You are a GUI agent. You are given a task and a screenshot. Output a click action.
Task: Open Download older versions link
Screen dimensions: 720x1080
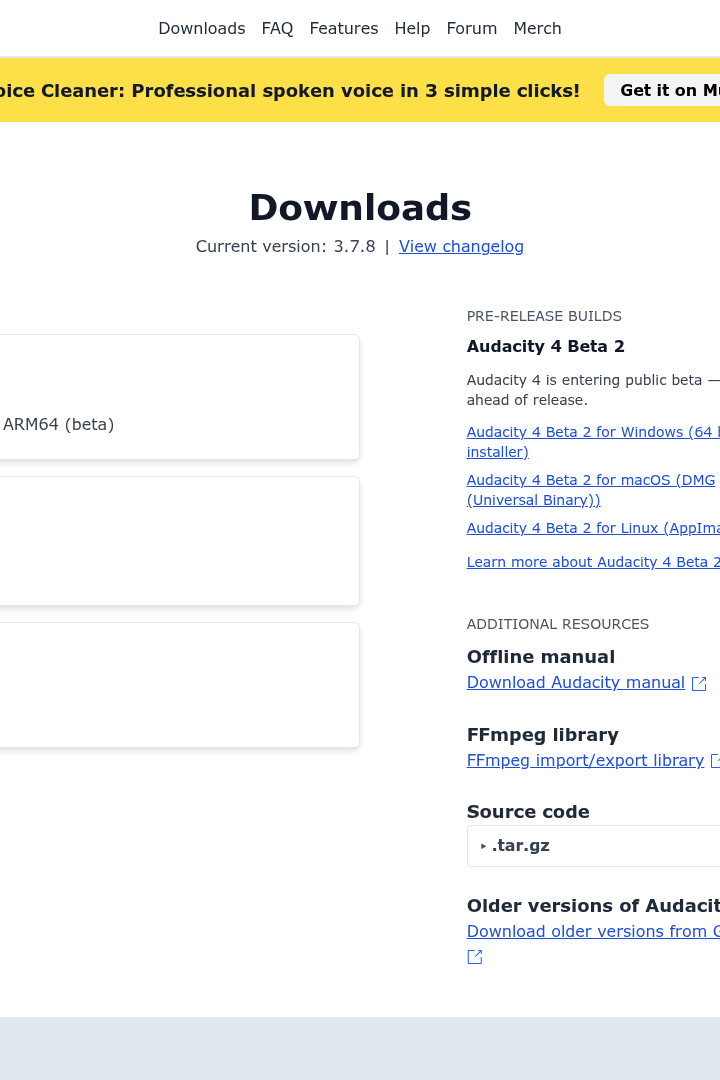(x=593, y=931)
